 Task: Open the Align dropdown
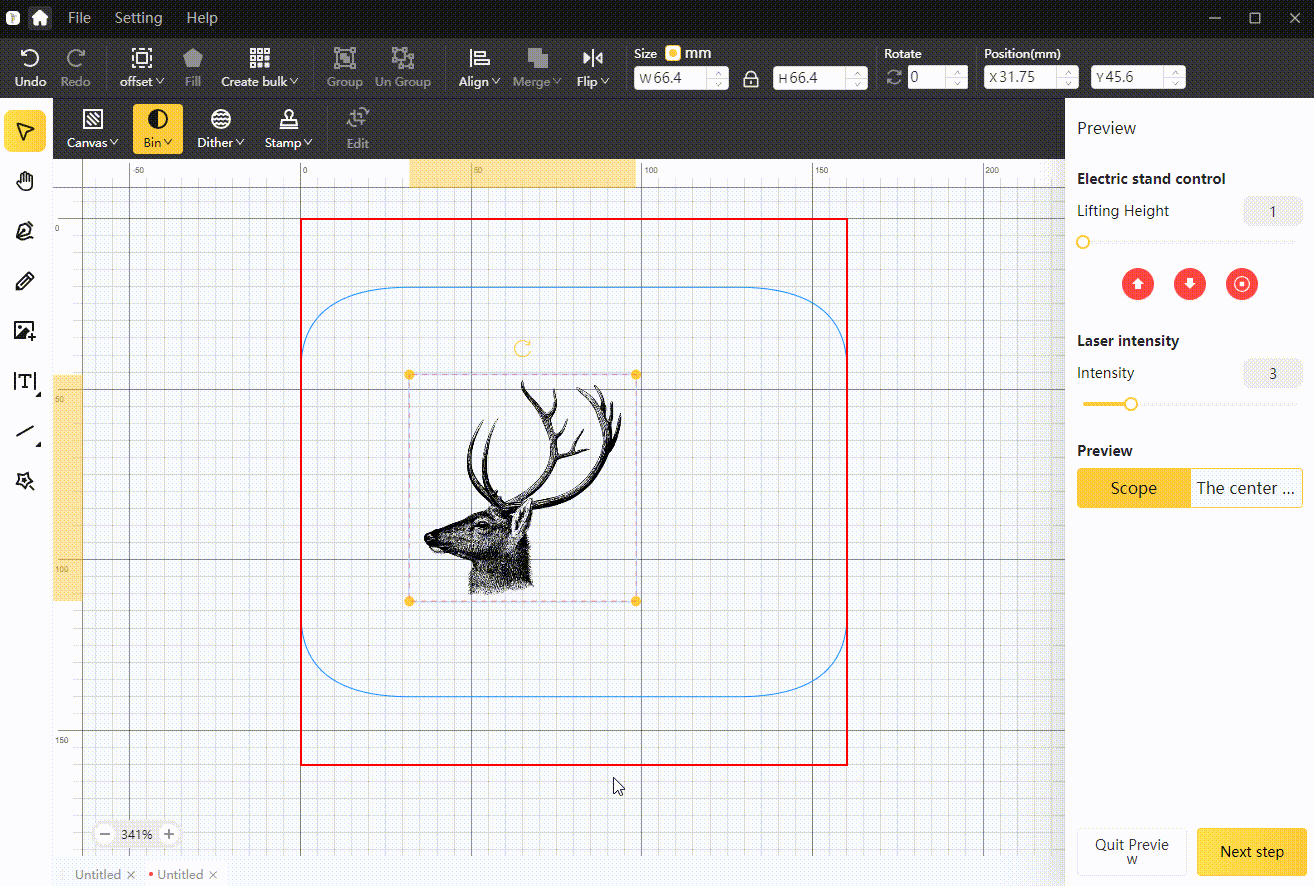point(480,67)
